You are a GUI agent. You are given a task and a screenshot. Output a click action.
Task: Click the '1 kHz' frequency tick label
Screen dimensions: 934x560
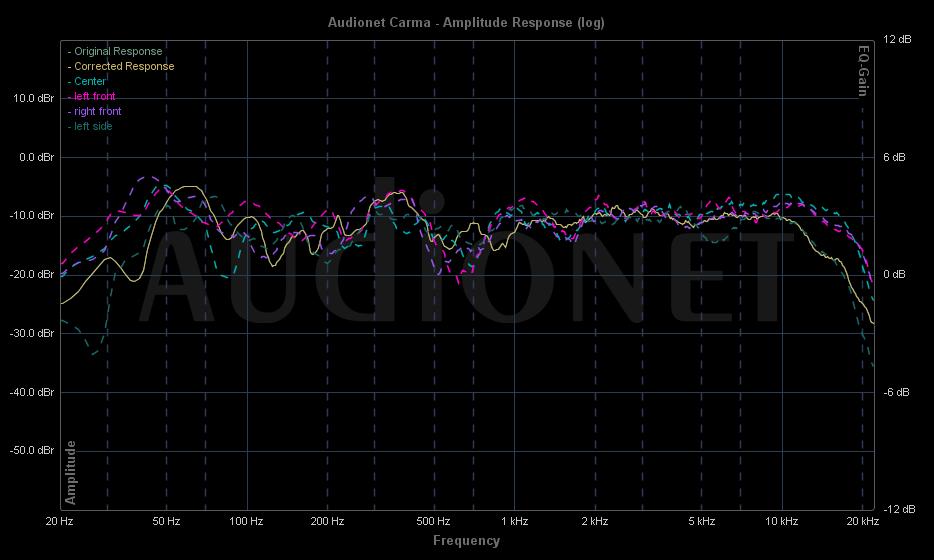click(x=515, y=521)
